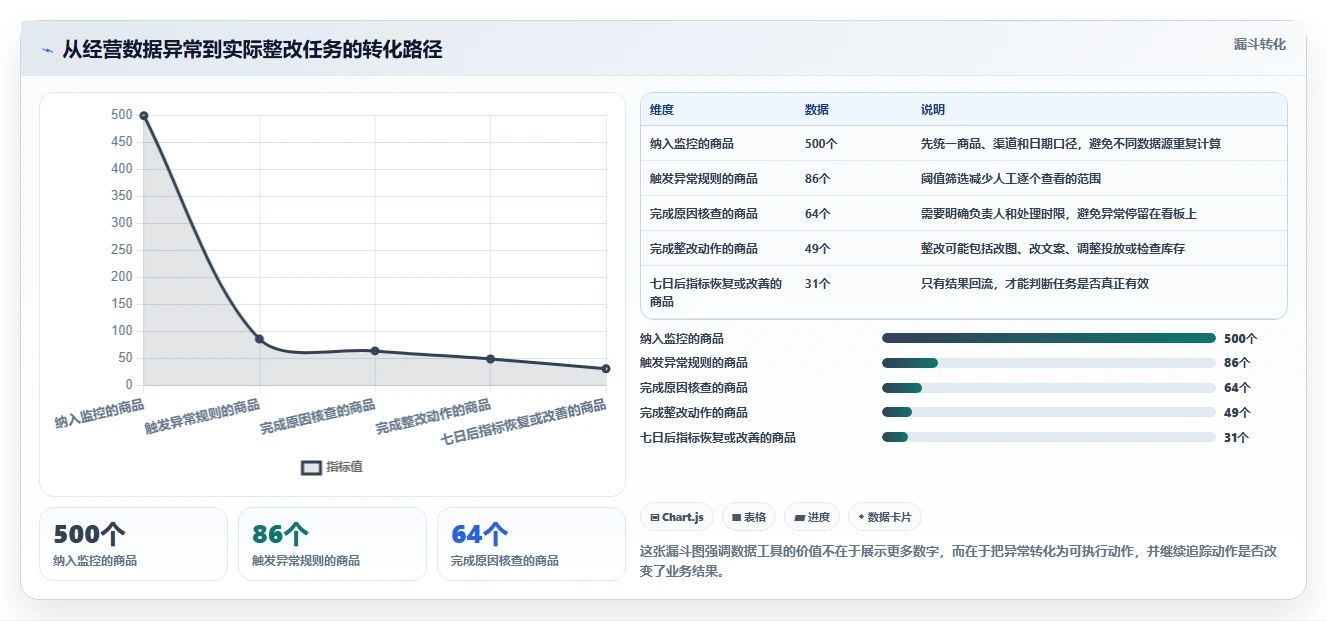Click the chart point for 完成整改动作的商品
This screenshot has width=1327, height=621.
tap(490, 359)
